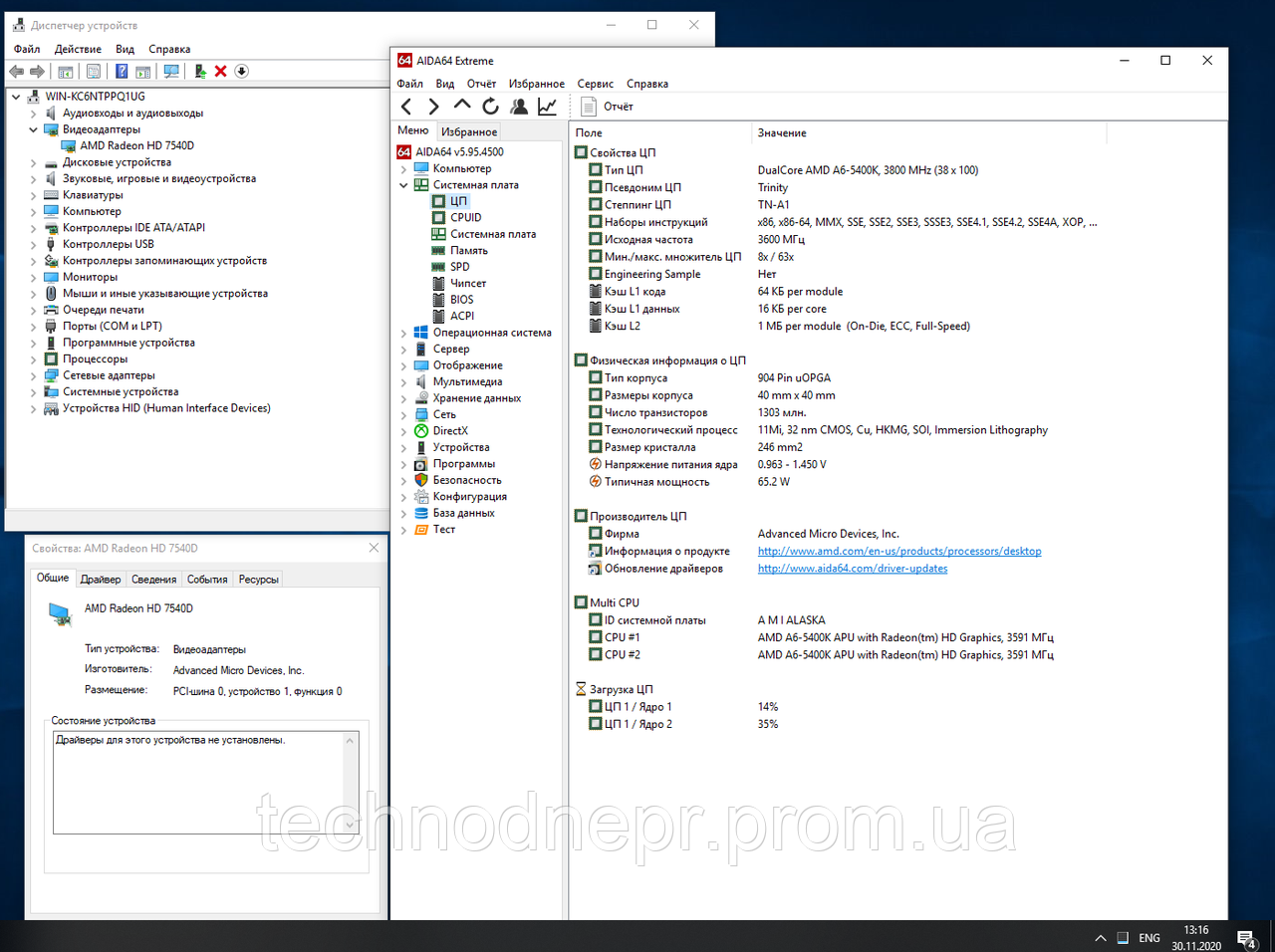This screenshot has width=1275, height=952.
Task: Collapse Системная плата node in AIDA64
Action: [x=403, y=185]
